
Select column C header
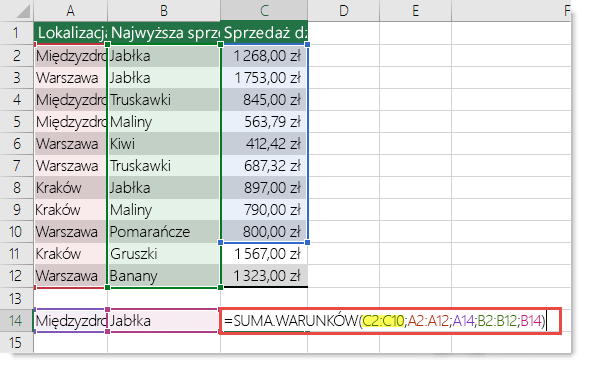(264, 10)
